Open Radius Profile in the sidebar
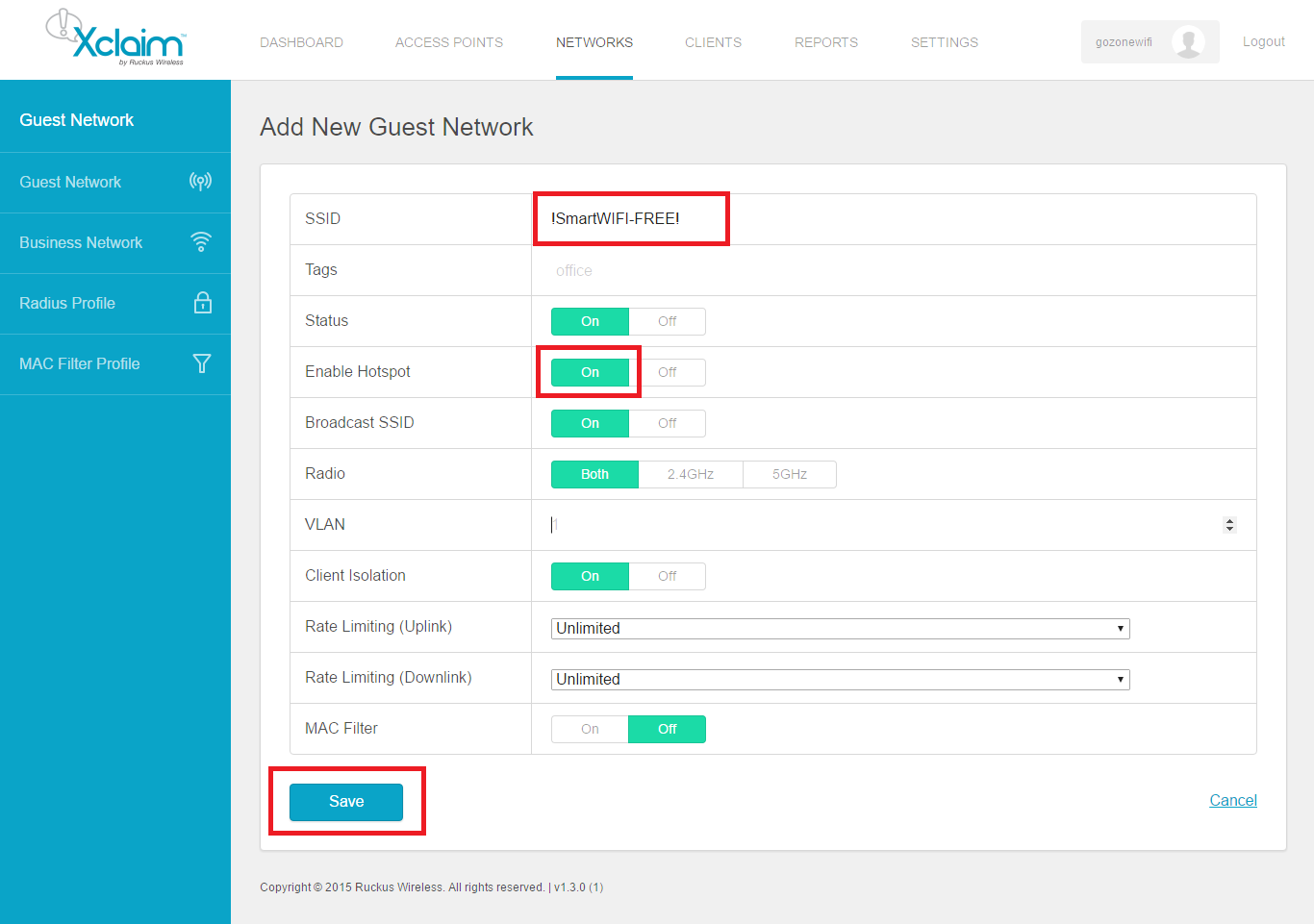Image resolution: width=1314 pixels, height=924 pixels. 115,304
